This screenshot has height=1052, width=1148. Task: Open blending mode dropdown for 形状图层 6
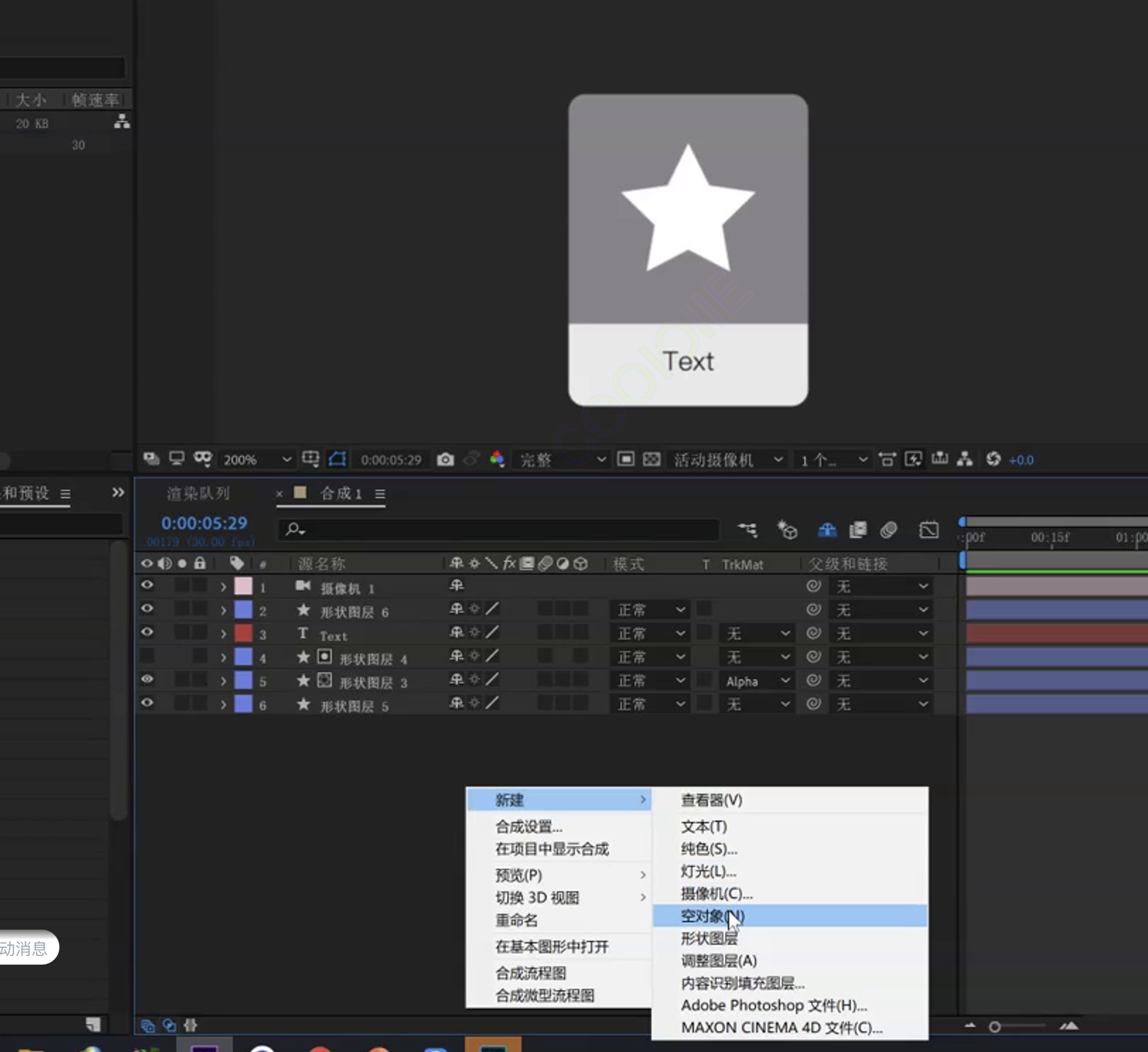tap(650, 610)
